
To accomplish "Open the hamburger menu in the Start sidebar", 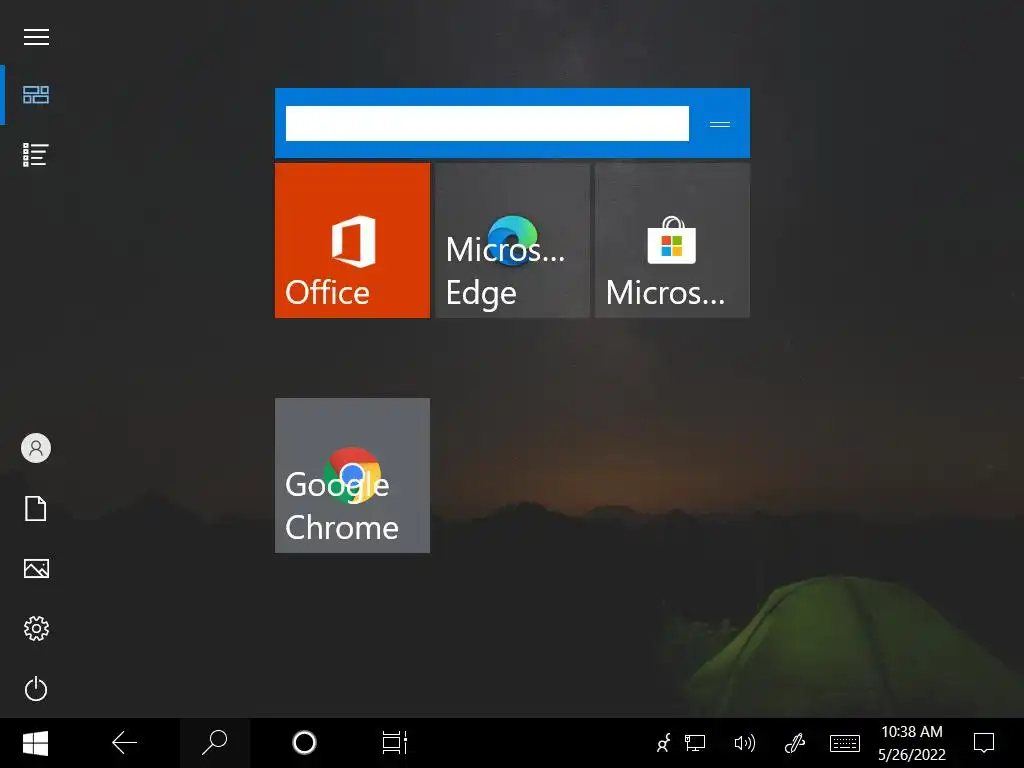I will coord(36,37).
